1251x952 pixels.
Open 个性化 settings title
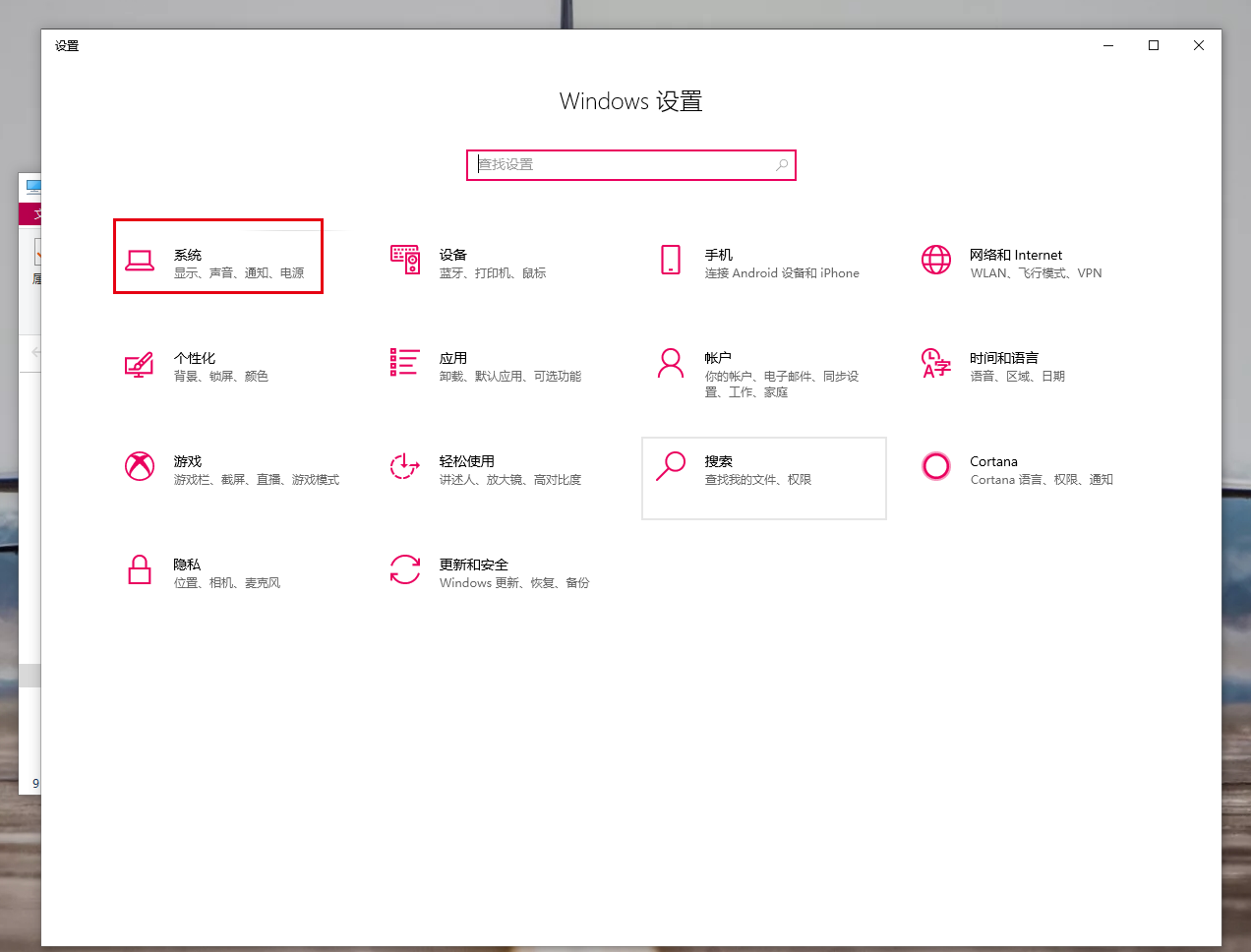195,358
